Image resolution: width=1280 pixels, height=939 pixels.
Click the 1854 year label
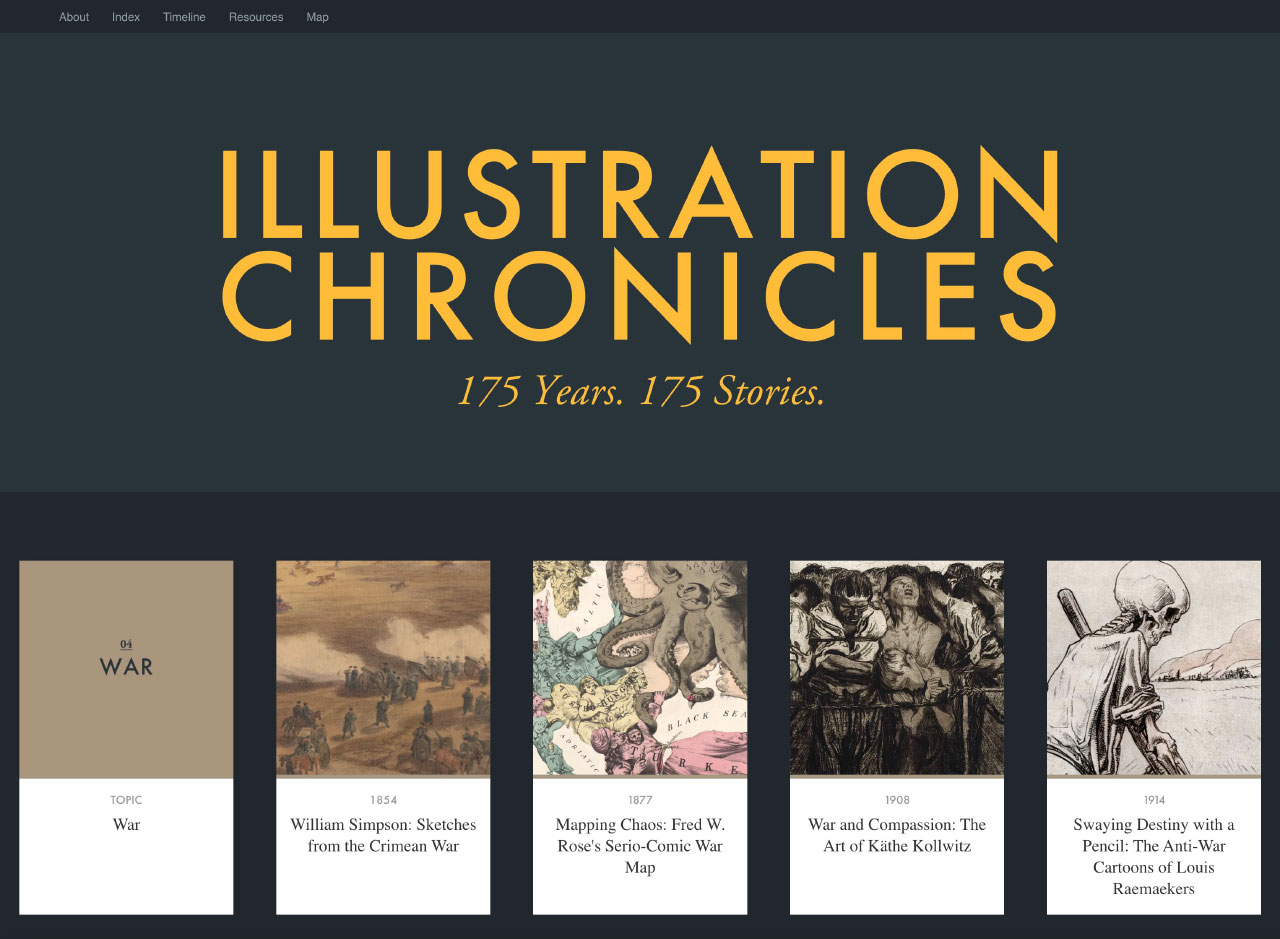[x=383, y=800]
